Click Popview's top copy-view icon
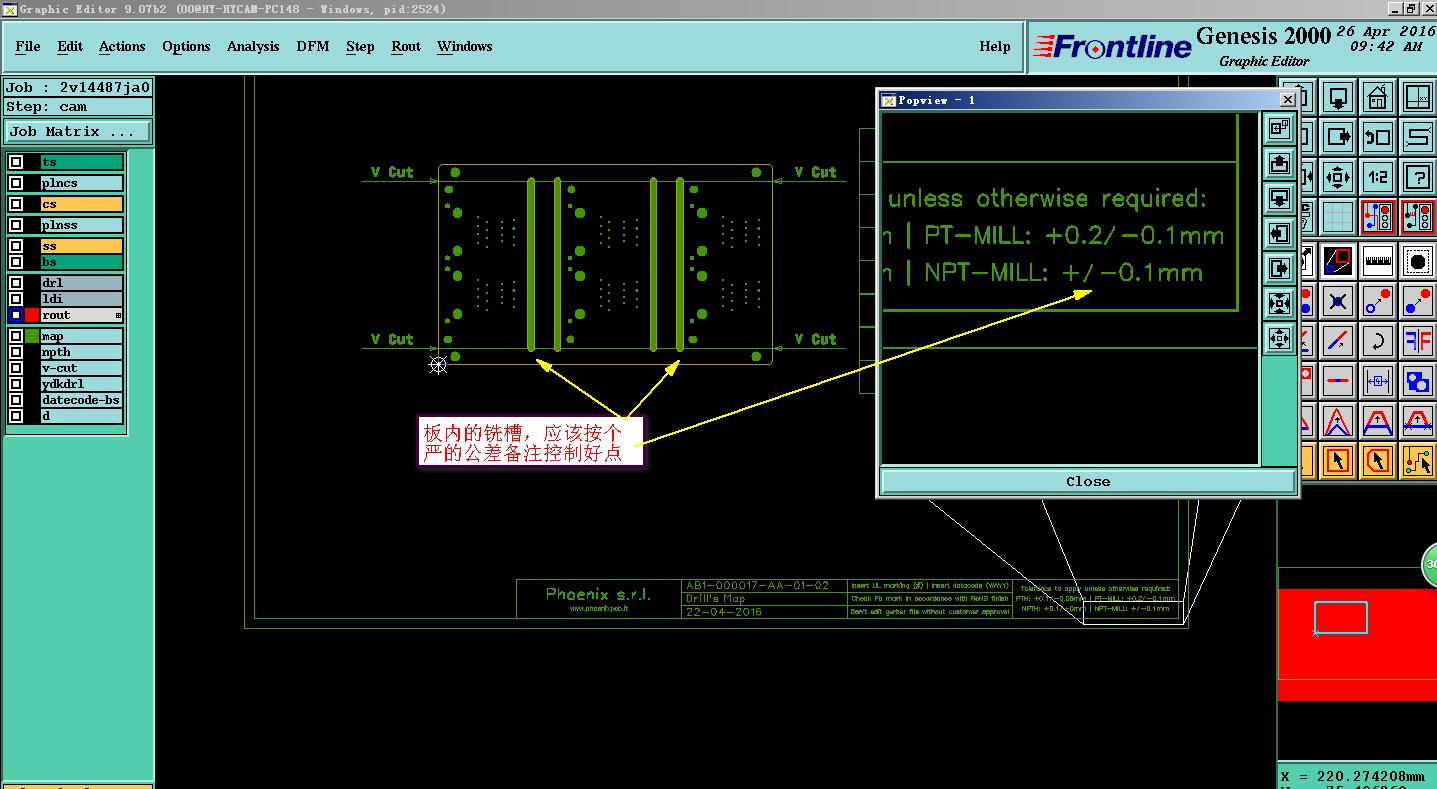 [x=1279, y=128]
